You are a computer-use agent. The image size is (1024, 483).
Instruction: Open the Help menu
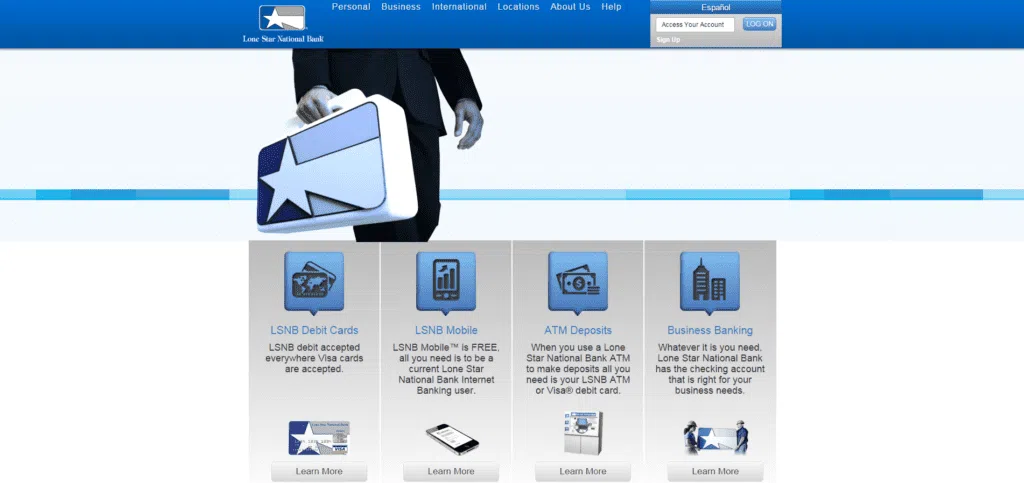(x=611, y=7)
